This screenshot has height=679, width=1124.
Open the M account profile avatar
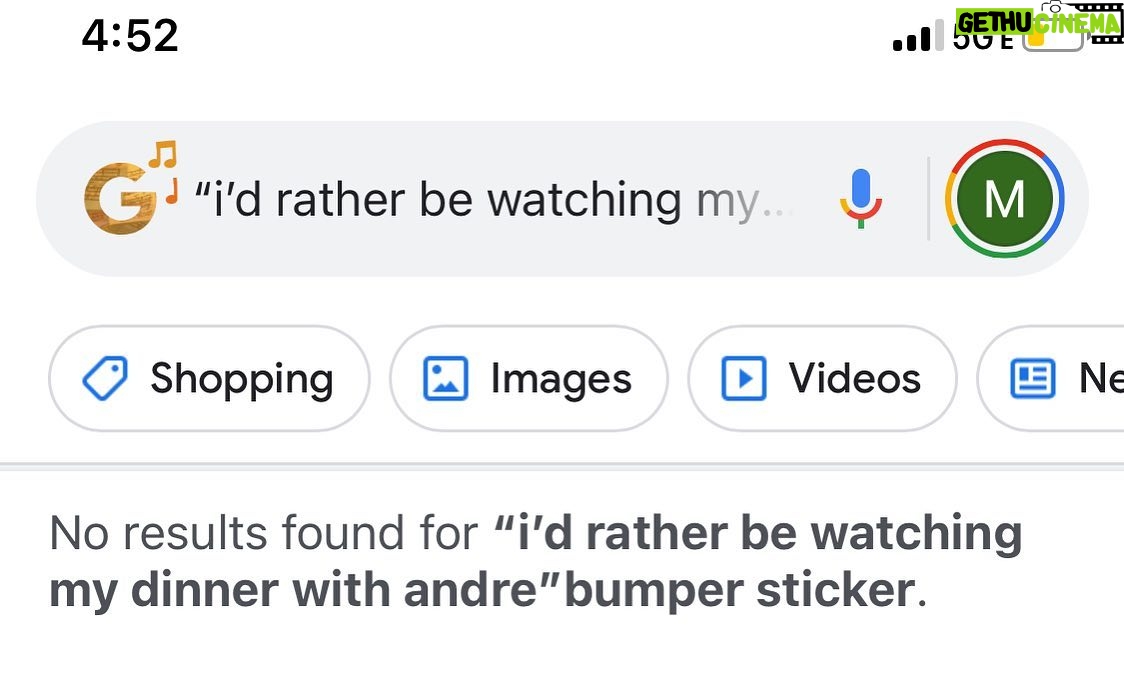[x=1004, y=199]
